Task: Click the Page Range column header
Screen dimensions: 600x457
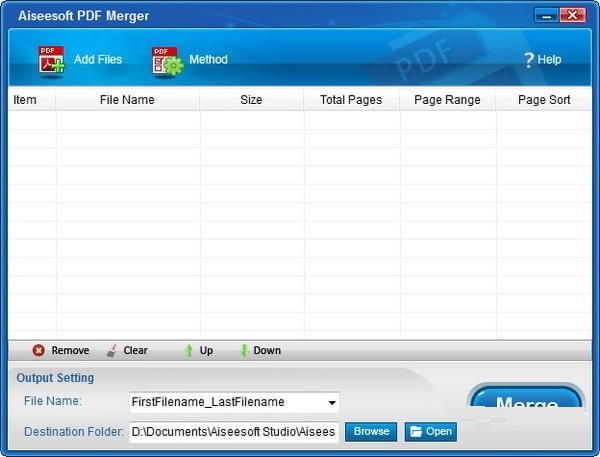Action: point(447,100)
